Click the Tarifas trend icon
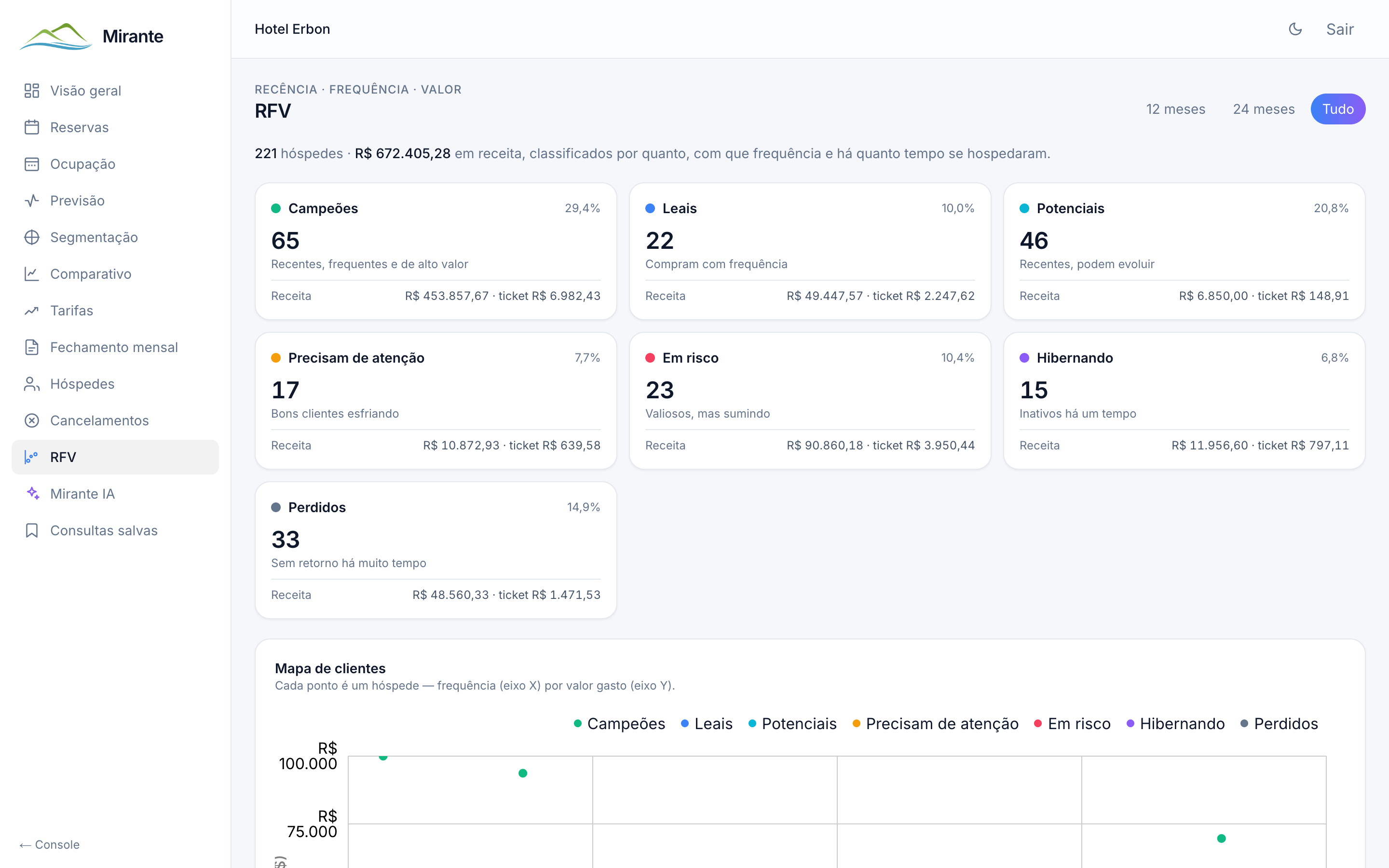 coord(31,311)
